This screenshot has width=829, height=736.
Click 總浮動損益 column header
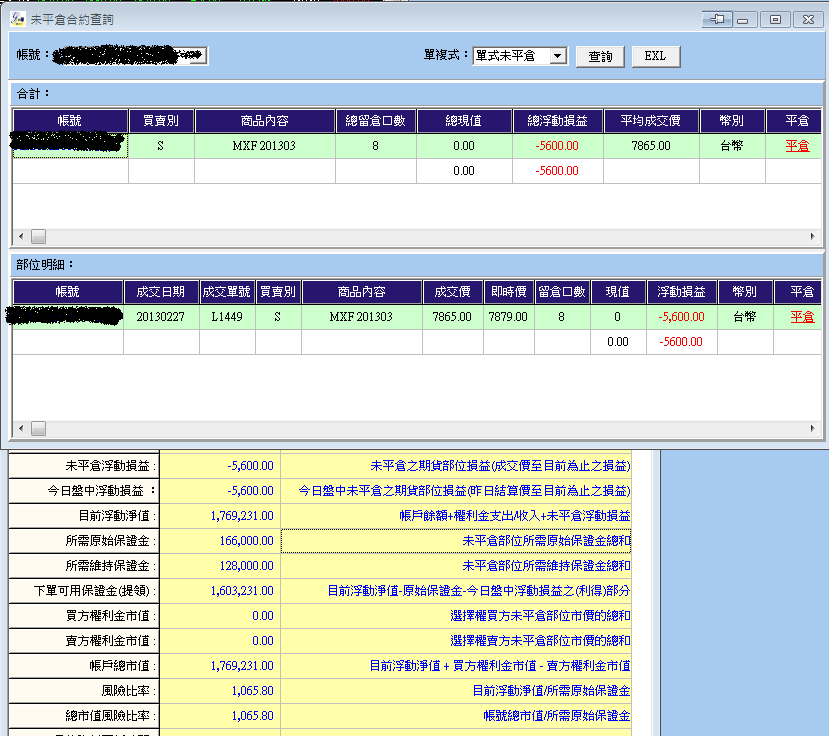coord(558,121)
